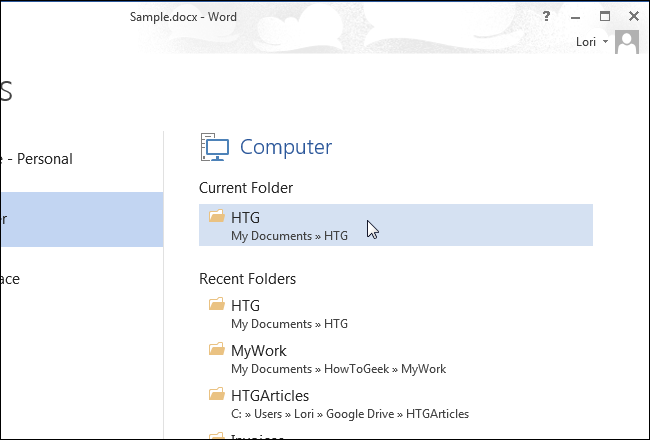Screen dimensions: 650x440
Task: Click the folder icon beside Current Folder HTG
Action: click(x=217, y=216)
